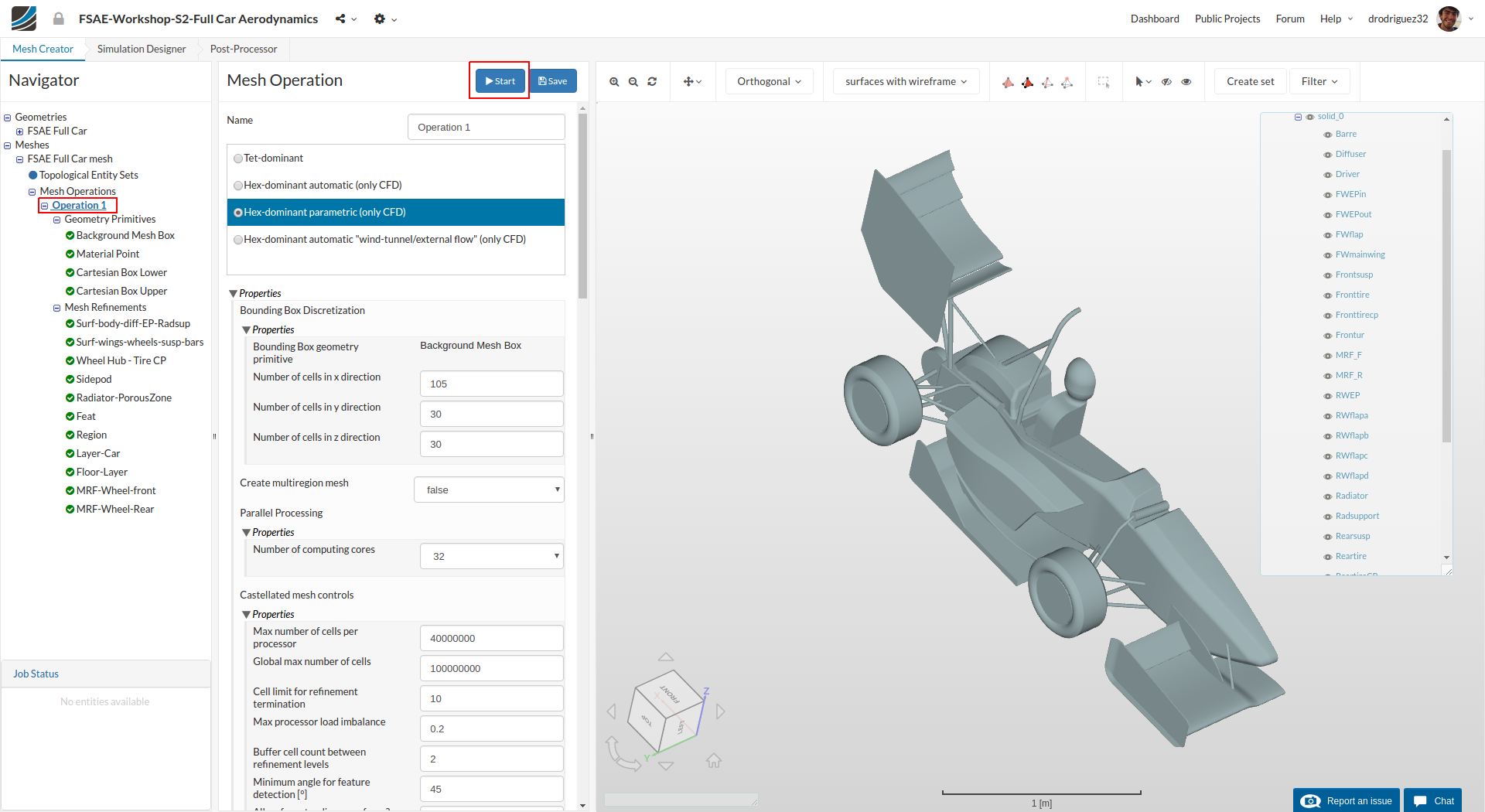Switch to the Post-Processor tab
The height and width of the screenshot is (812, 1485).
(x=244, y=49)
